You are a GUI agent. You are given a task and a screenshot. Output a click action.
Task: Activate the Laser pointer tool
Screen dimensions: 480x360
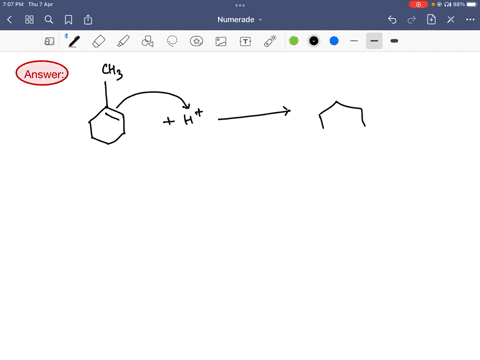pyautogui.click(x=270, y=41)
